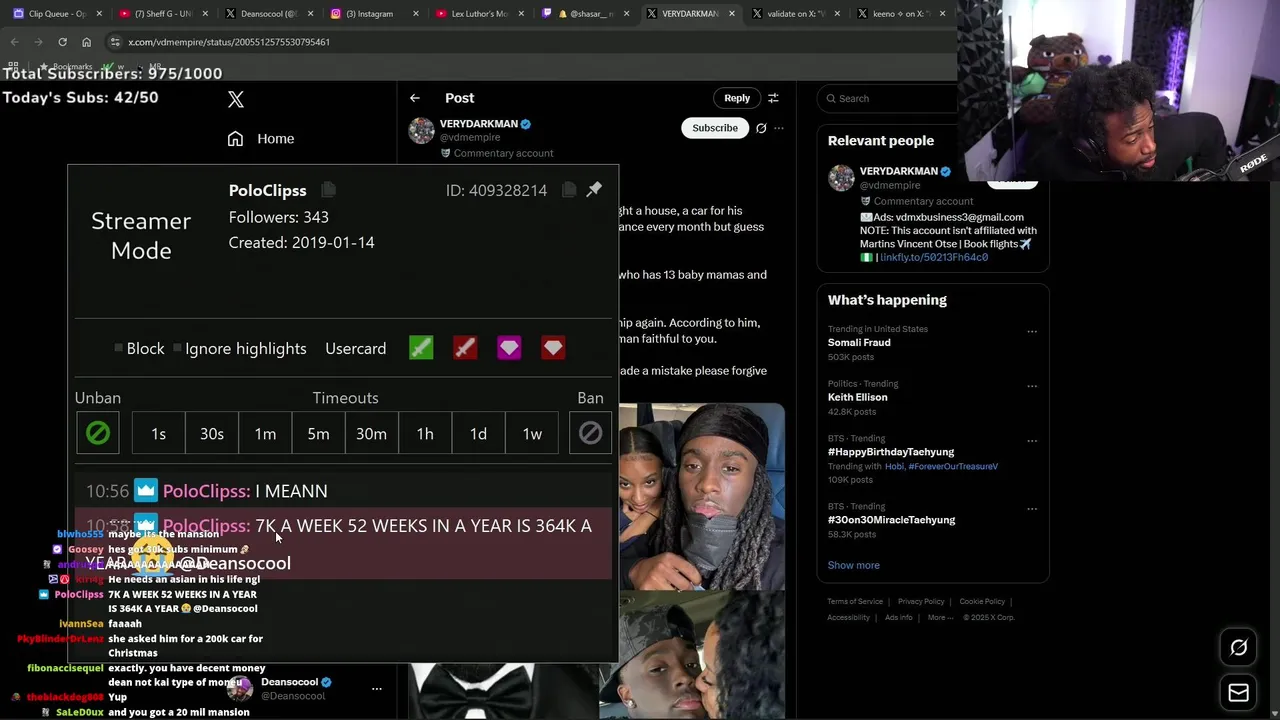The image size is (1280, 720).
Task: Open linkfly.to link in Relevant people
Action: pyautogui.click(x=934, y=258)
